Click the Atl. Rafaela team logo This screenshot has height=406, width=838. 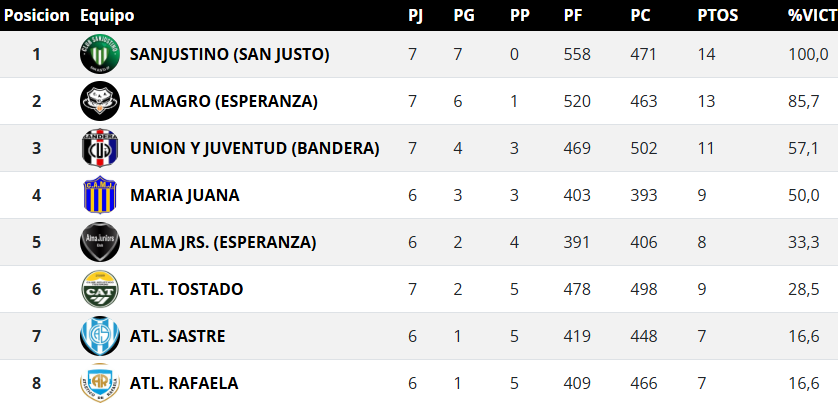click(x=100, y=383)
